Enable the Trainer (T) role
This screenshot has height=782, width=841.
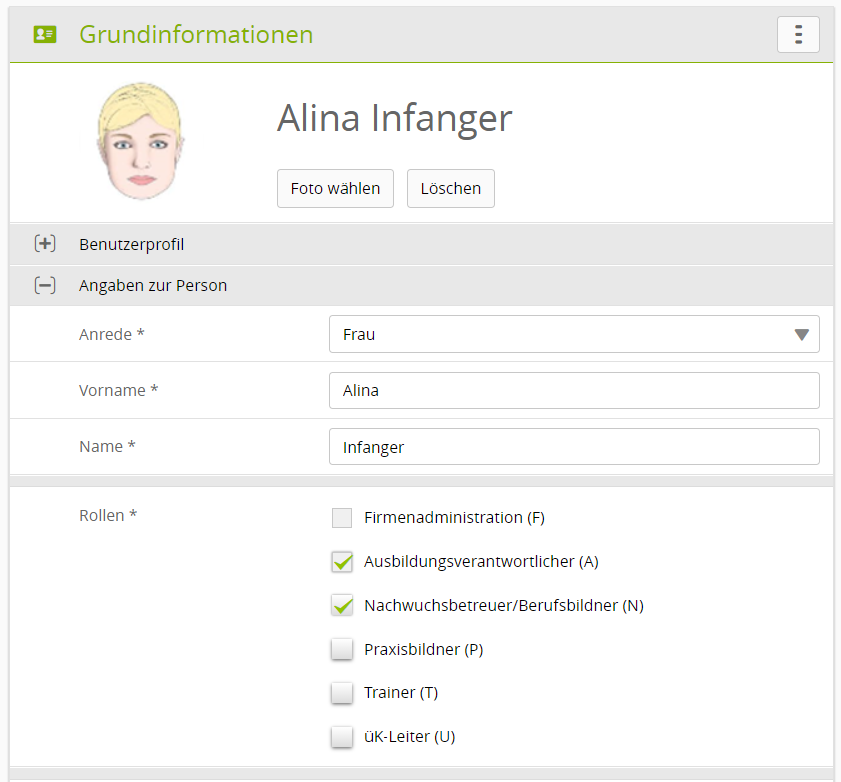coord(342,693)
